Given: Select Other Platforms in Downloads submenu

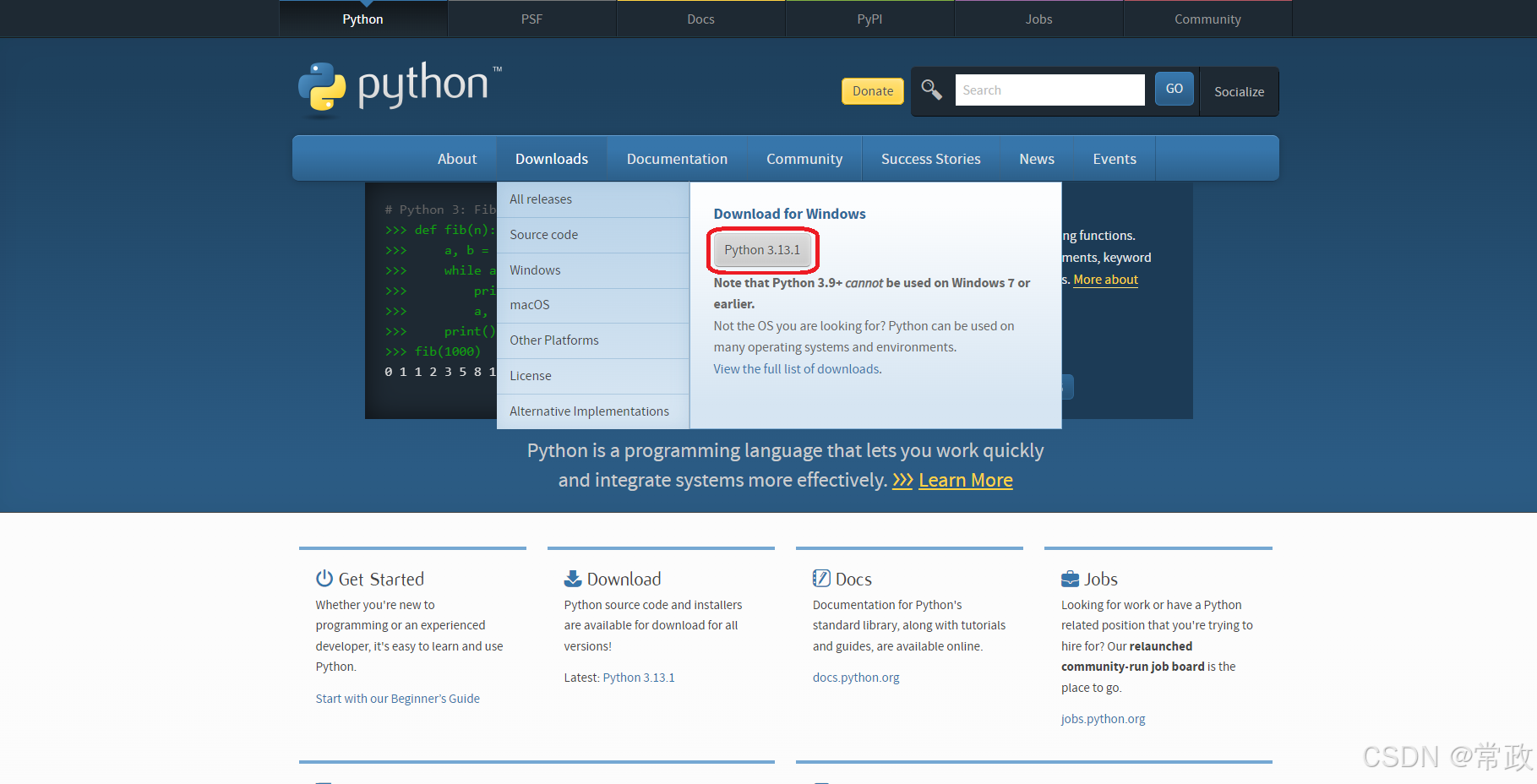Looking at the screenshot, I should pos(593,340).
